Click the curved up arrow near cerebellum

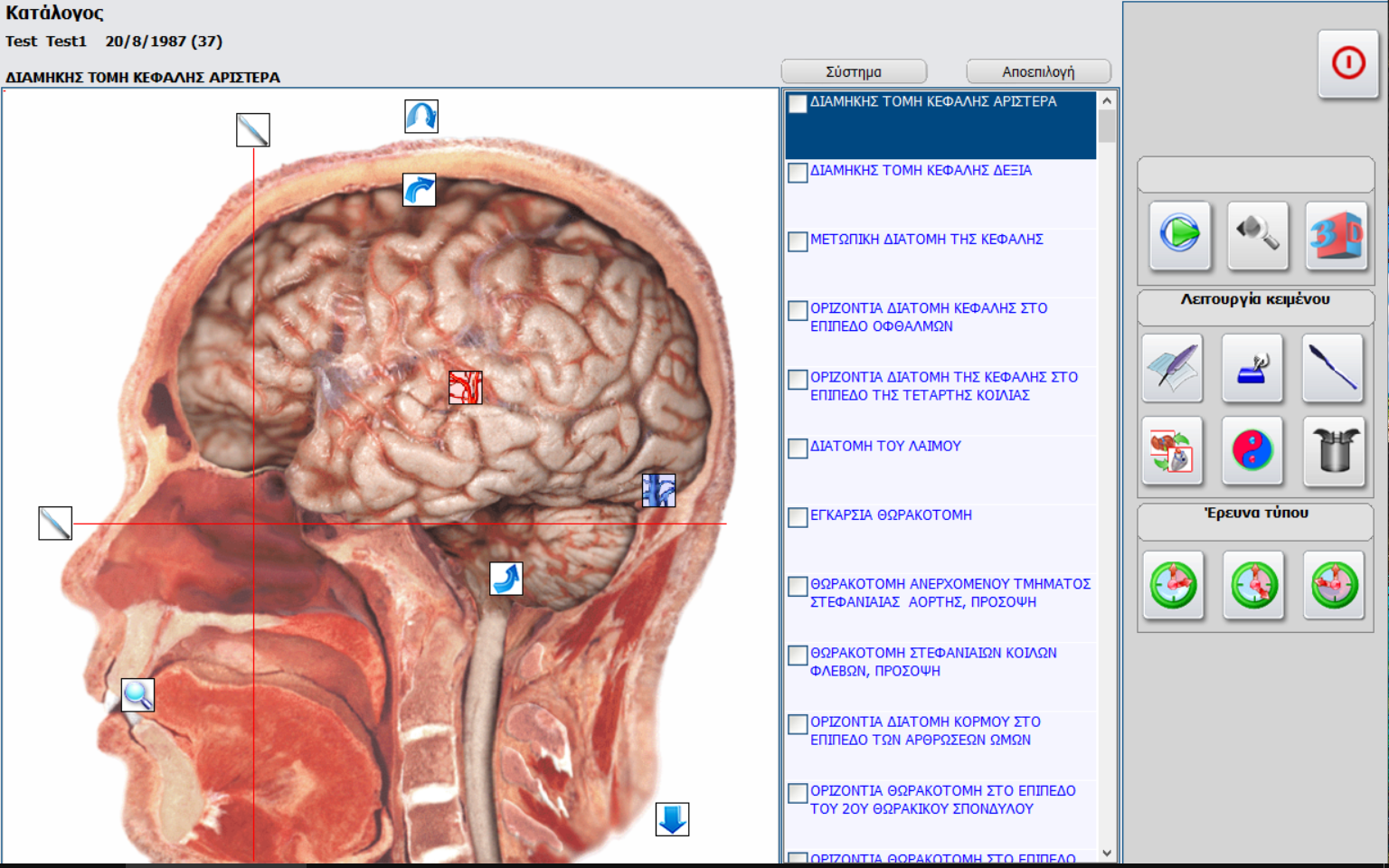coord(506,579)
